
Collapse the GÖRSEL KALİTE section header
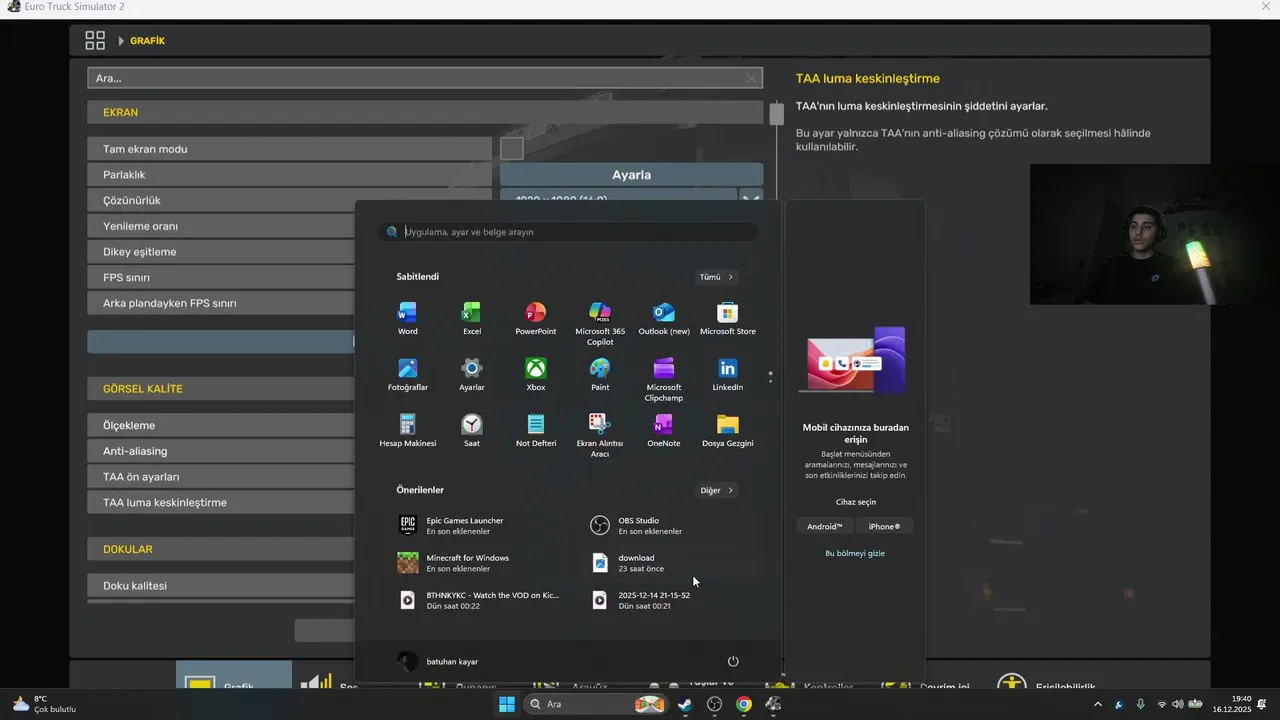(x=221, y=388)
